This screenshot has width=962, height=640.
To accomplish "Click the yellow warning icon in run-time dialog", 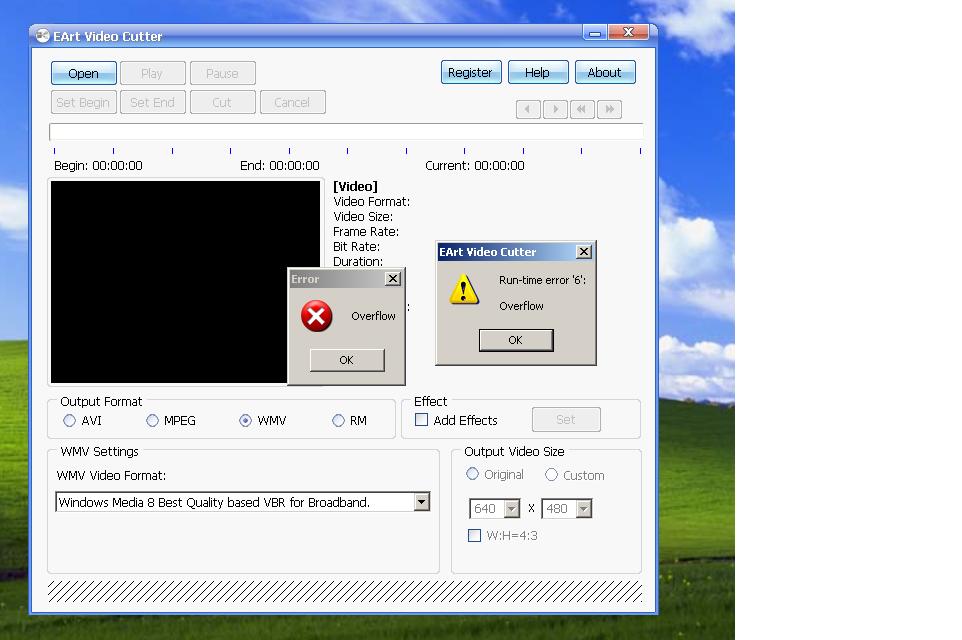I will (464, 289).
